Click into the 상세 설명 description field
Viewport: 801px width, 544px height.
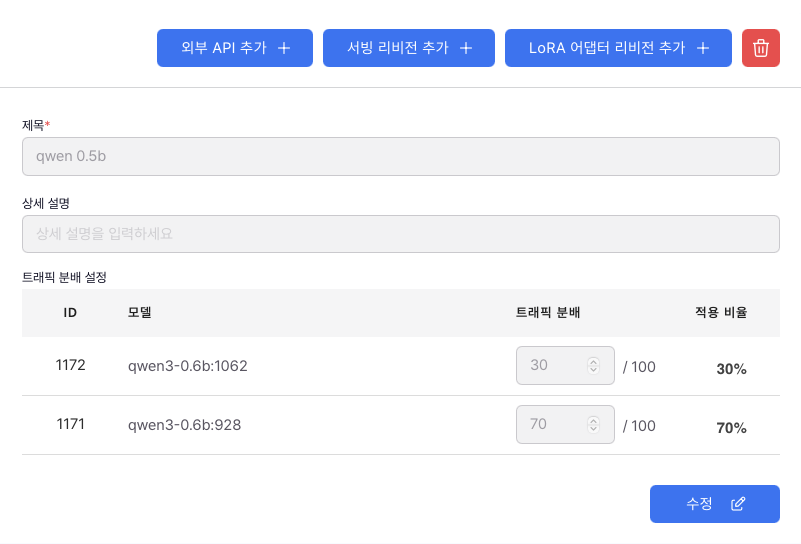coord(400,234)
